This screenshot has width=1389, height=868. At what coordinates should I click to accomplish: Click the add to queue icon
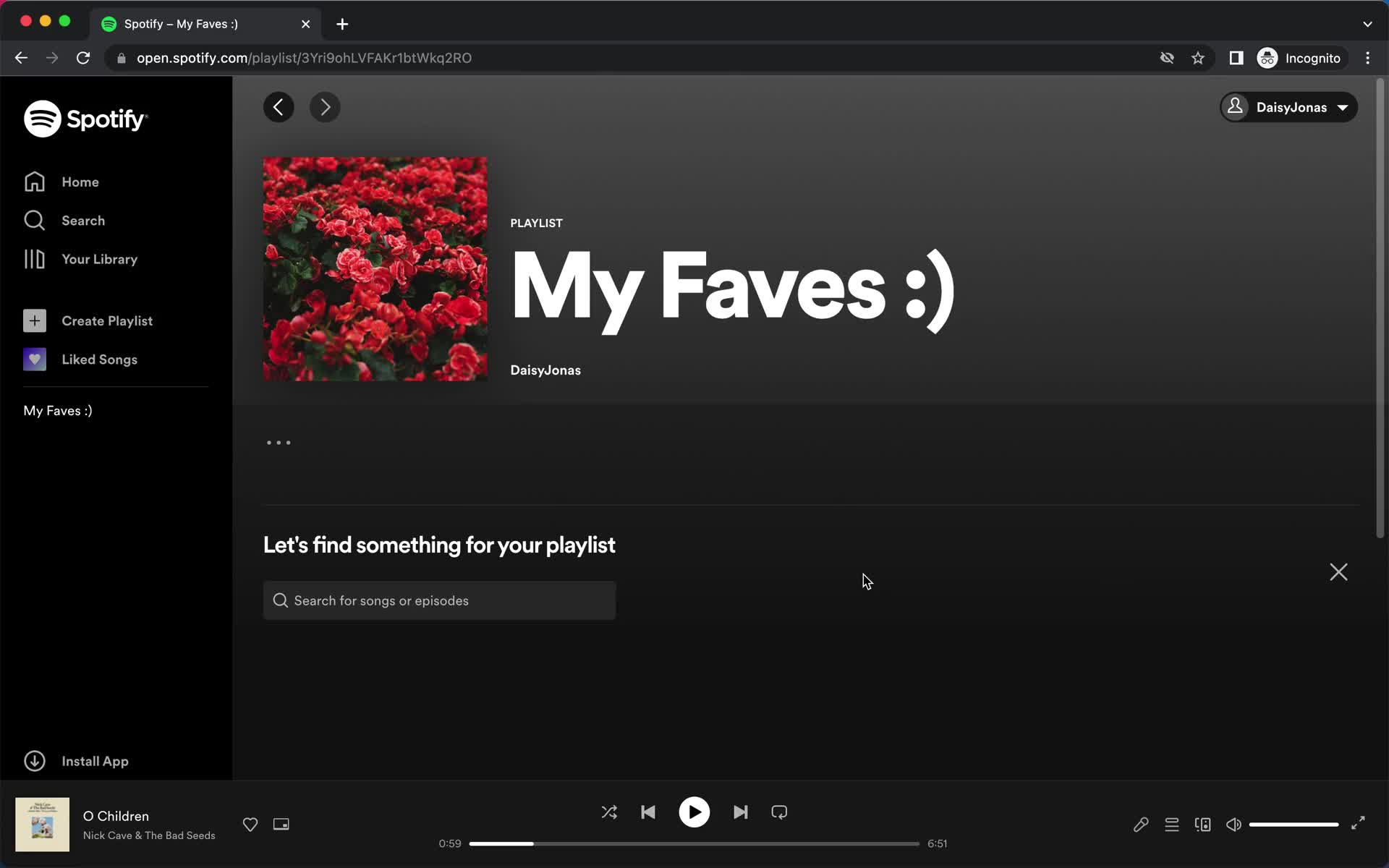[x=1172, y=824]
